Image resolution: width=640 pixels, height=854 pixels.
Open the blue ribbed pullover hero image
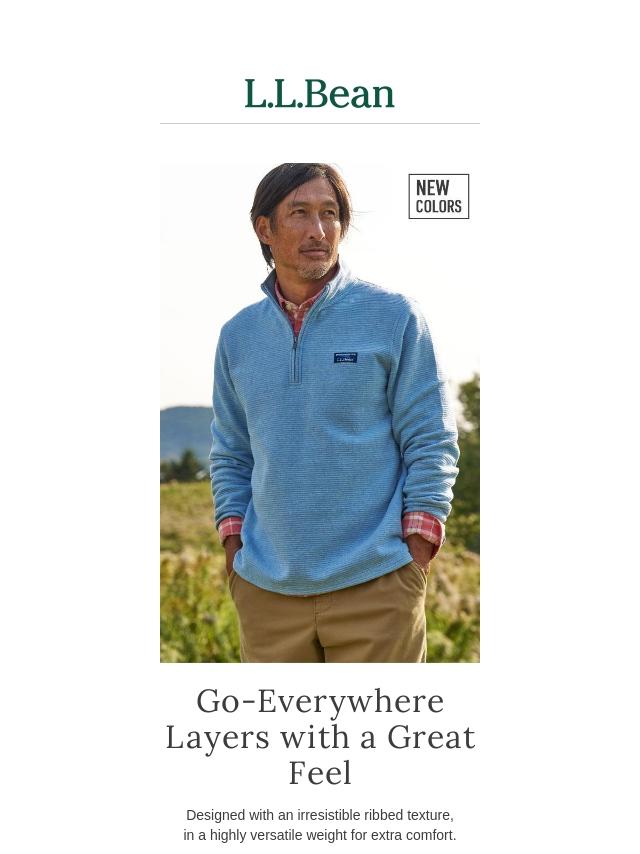[x=320, y=413]
